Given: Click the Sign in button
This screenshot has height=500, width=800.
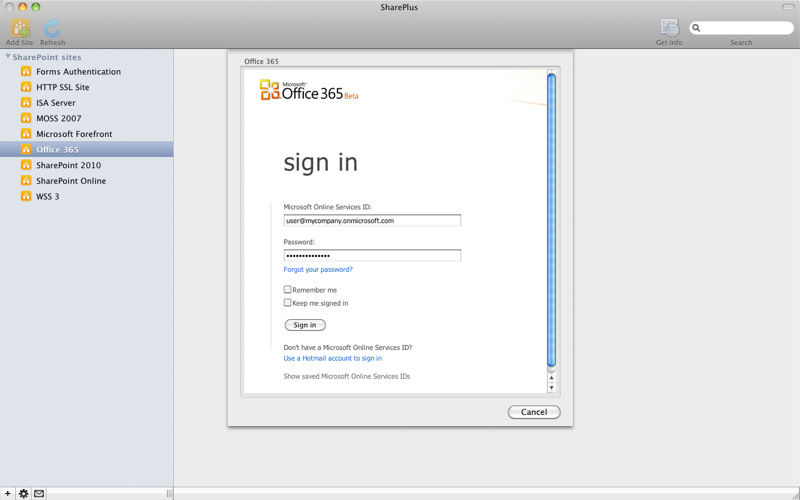Looking at the screenshot, I should tap(305, 325).
